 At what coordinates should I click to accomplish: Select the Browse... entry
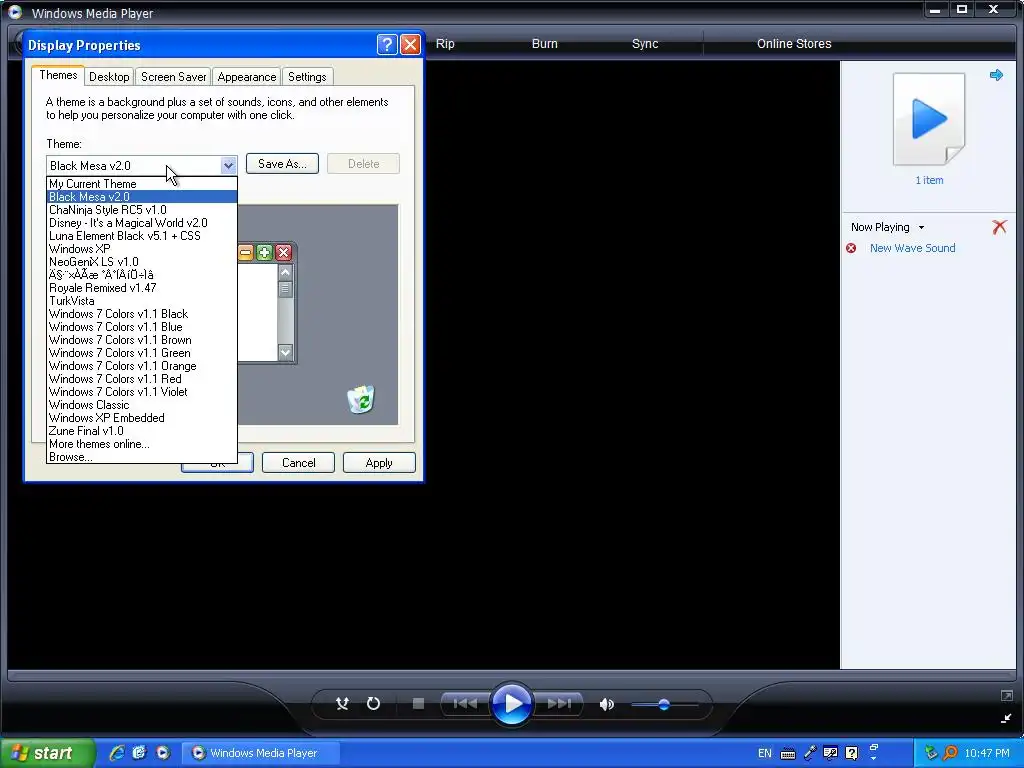[142, 457]
